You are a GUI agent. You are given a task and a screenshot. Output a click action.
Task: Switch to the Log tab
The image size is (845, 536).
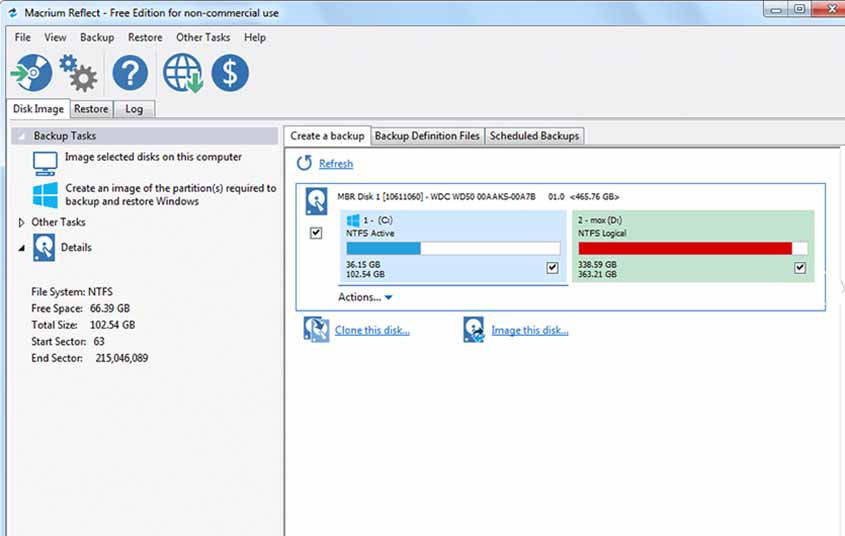[x=134, y=109]
